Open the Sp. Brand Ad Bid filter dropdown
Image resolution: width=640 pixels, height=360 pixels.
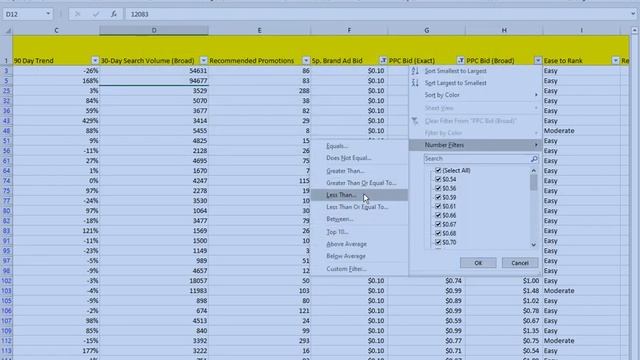point(383,61)
